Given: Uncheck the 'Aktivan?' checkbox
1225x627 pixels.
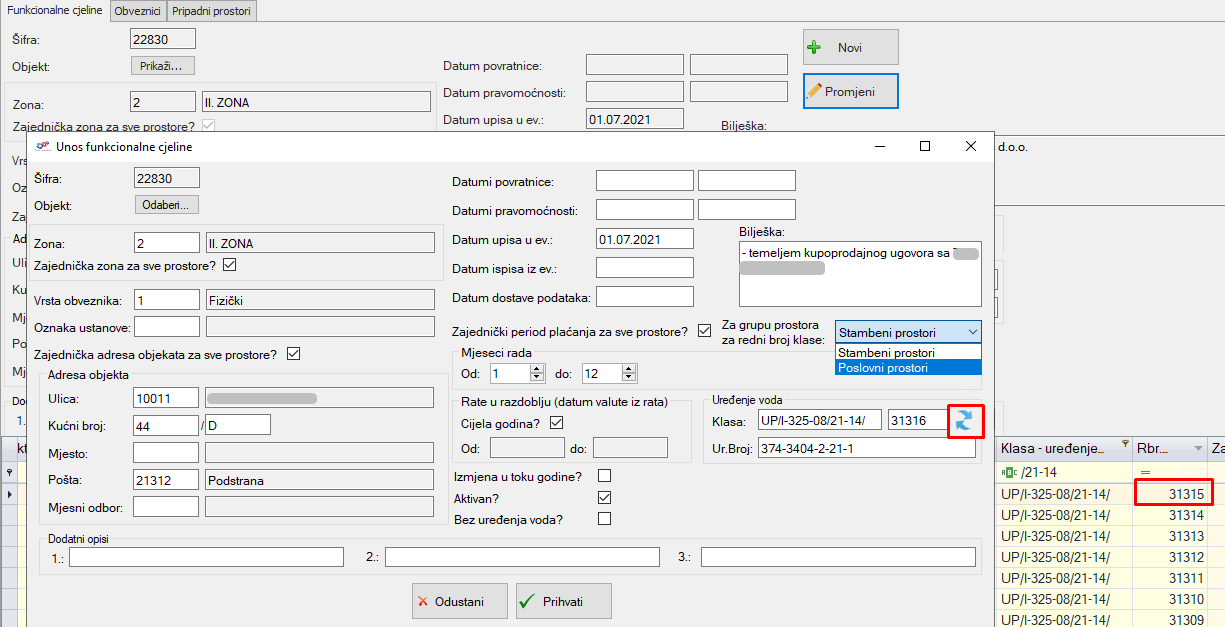Looking at the screenshot, I should [x=604, y=497].
